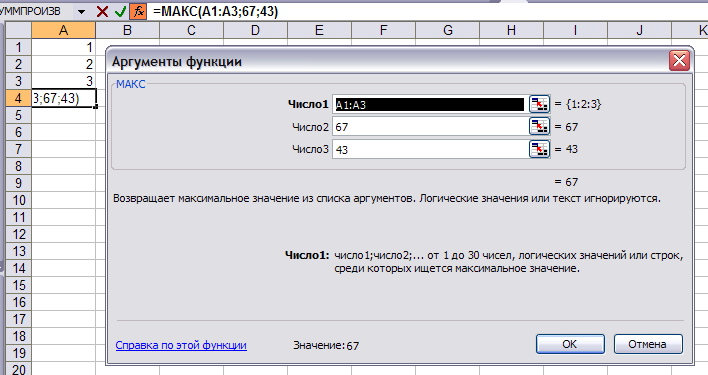708x375 pixels.
Task: Select row 15 header
Action: pyautogui.click(x=19, y=285)
